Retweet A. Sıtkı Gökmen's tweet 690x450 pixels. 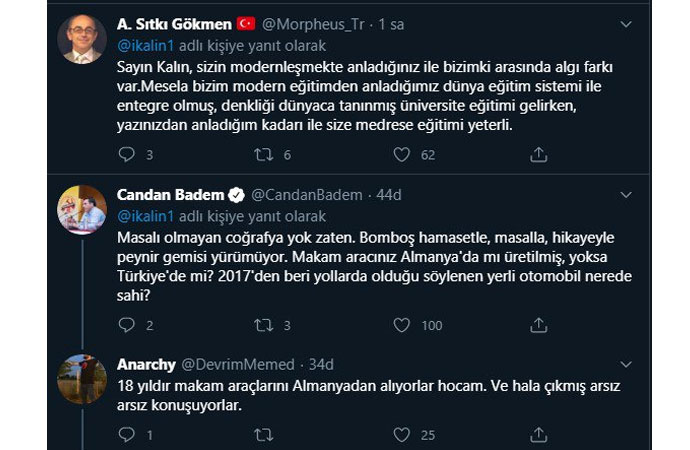coord(262,155)
